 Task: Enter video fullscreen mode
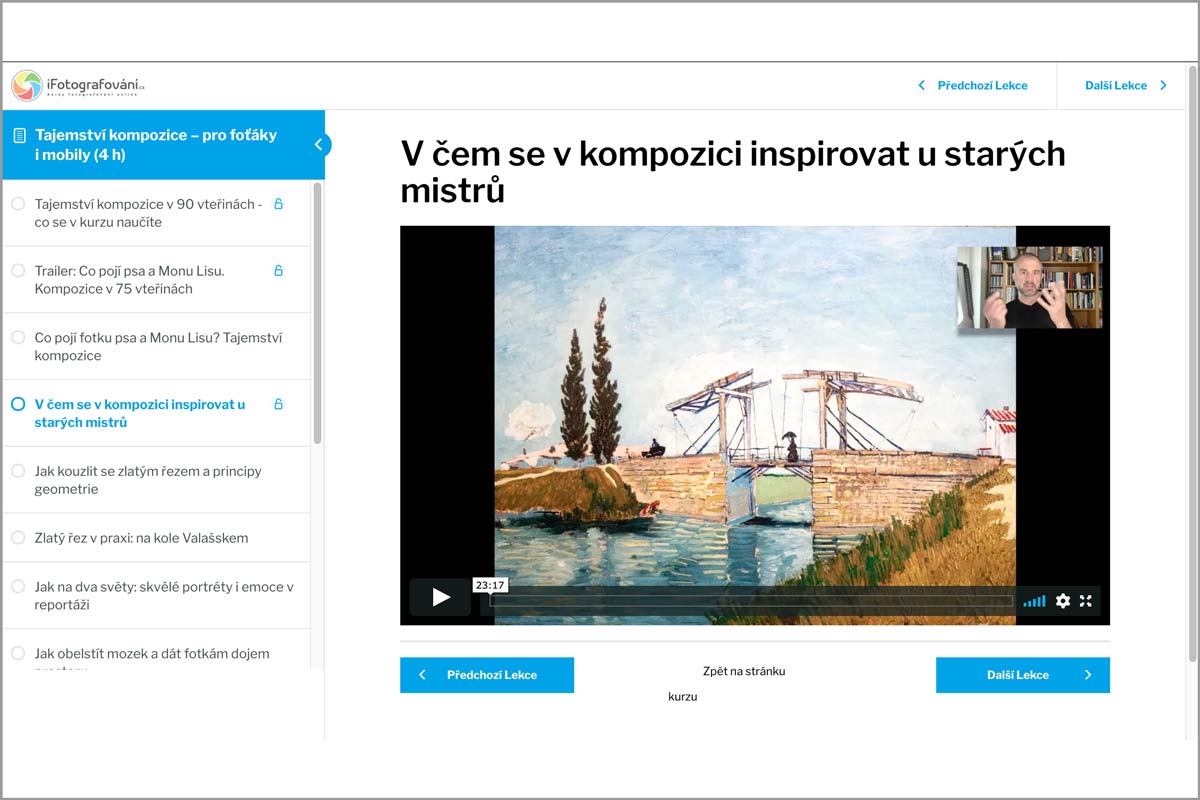[1086, 601]
